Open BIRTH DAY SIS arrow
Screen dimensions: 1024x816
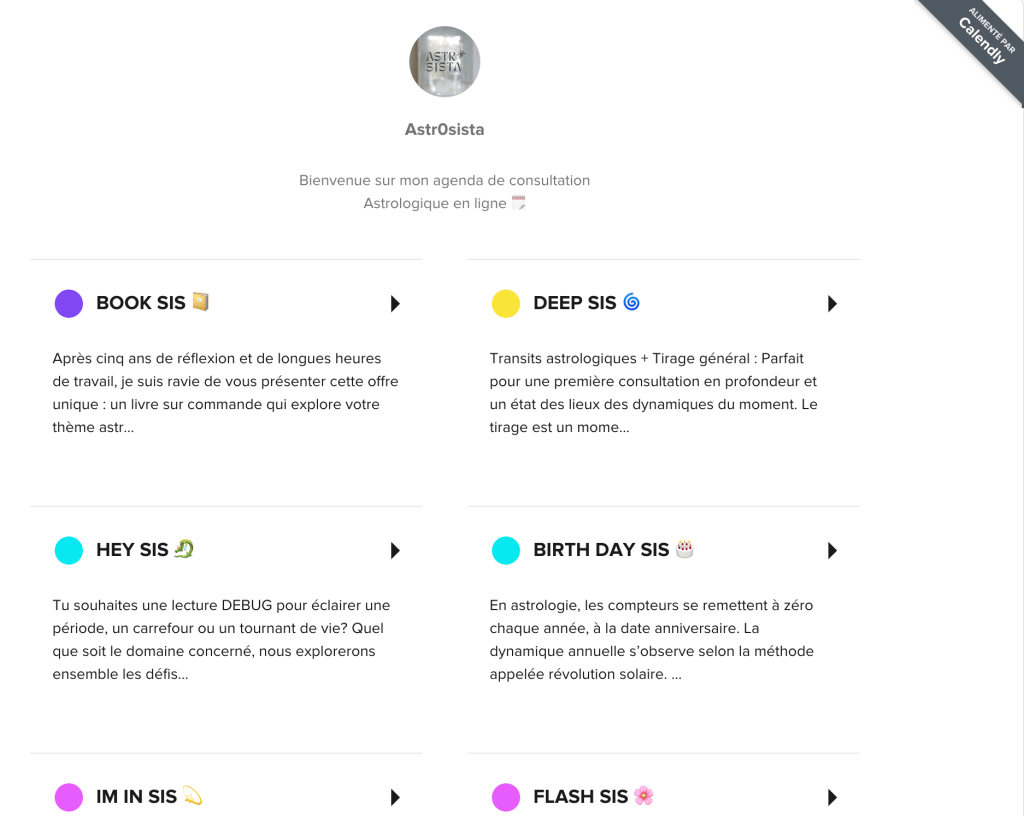[x=832, y=550]
